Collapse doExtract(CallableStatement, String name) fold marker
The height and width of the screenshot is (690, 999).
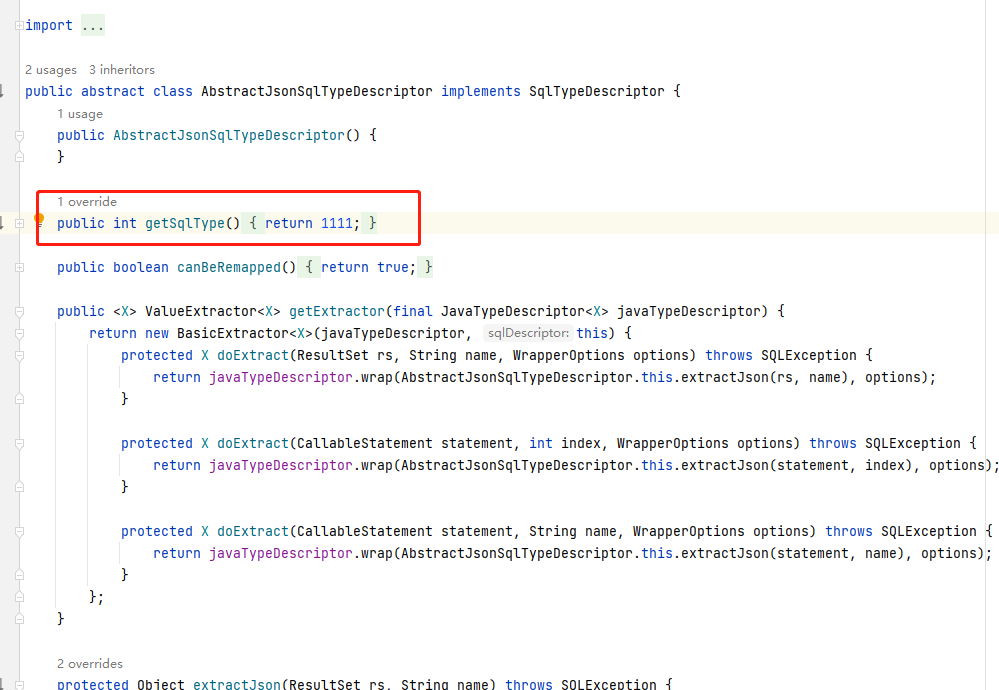coord(20,531)
